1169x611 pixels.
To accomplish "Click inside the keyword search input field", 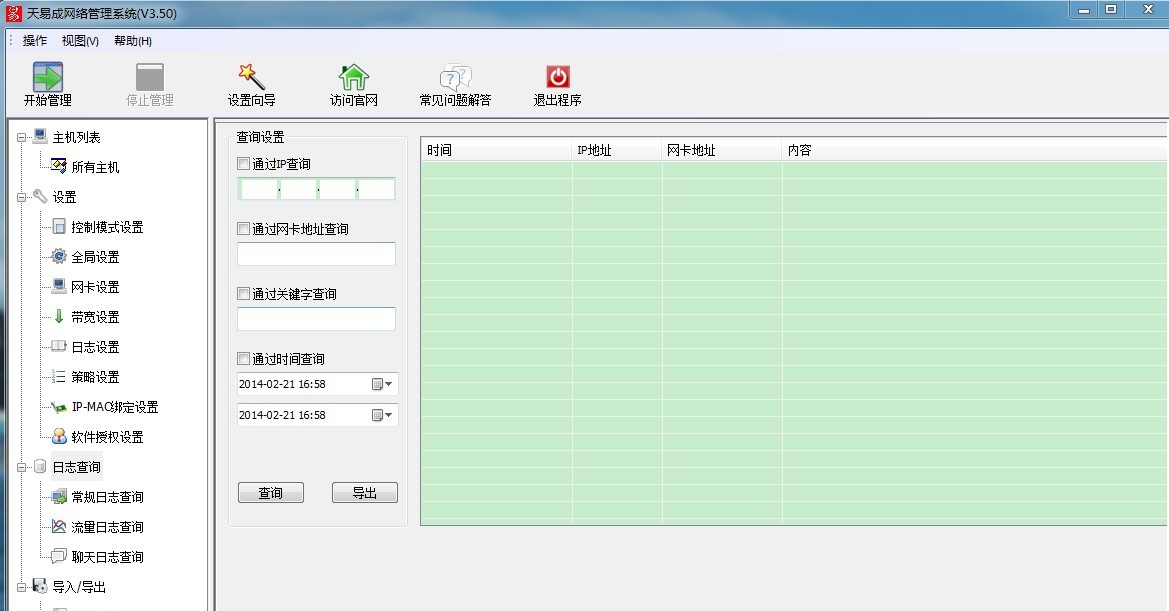I will click(x=316, y=318).
